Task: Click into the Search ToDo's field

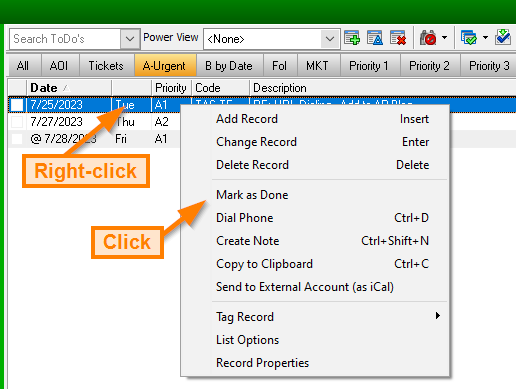Action: point(65,39)
